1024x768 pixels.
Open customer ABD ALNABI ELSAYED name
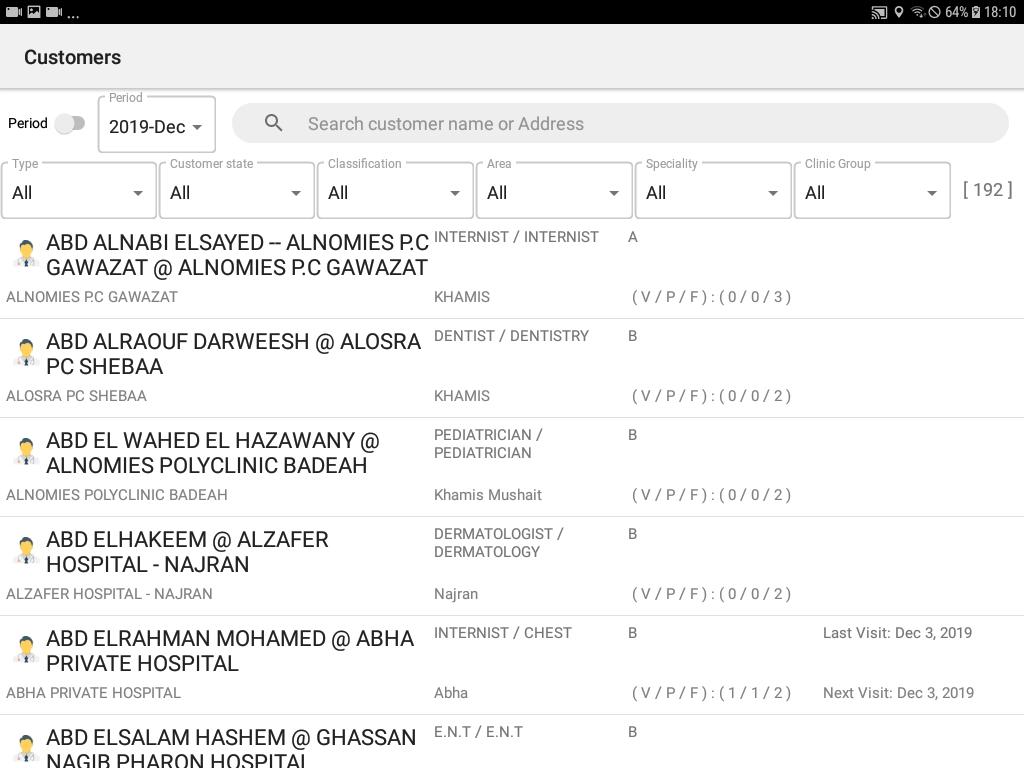click(x=237, y=255)
